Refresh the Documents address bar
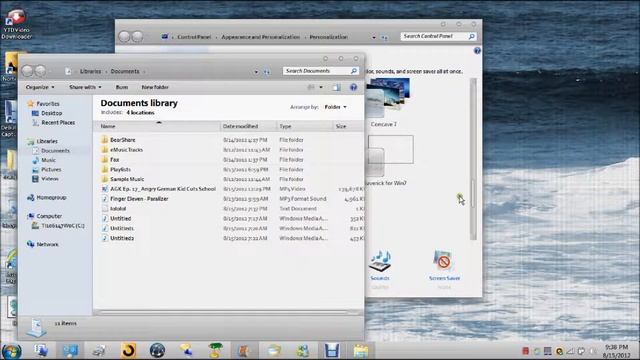Screen dimensions: 640x360 pyautogui.click(x=267, y=71)
